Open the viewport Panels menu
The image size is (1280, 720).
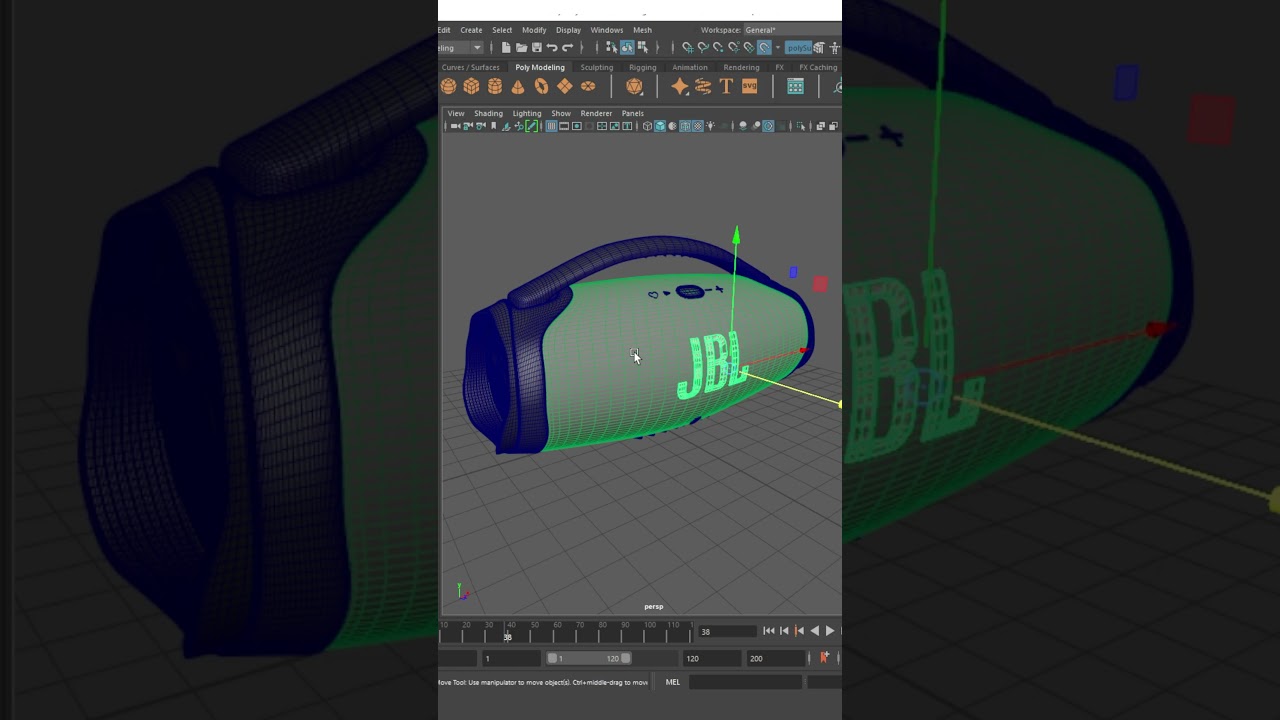point(632,113)
